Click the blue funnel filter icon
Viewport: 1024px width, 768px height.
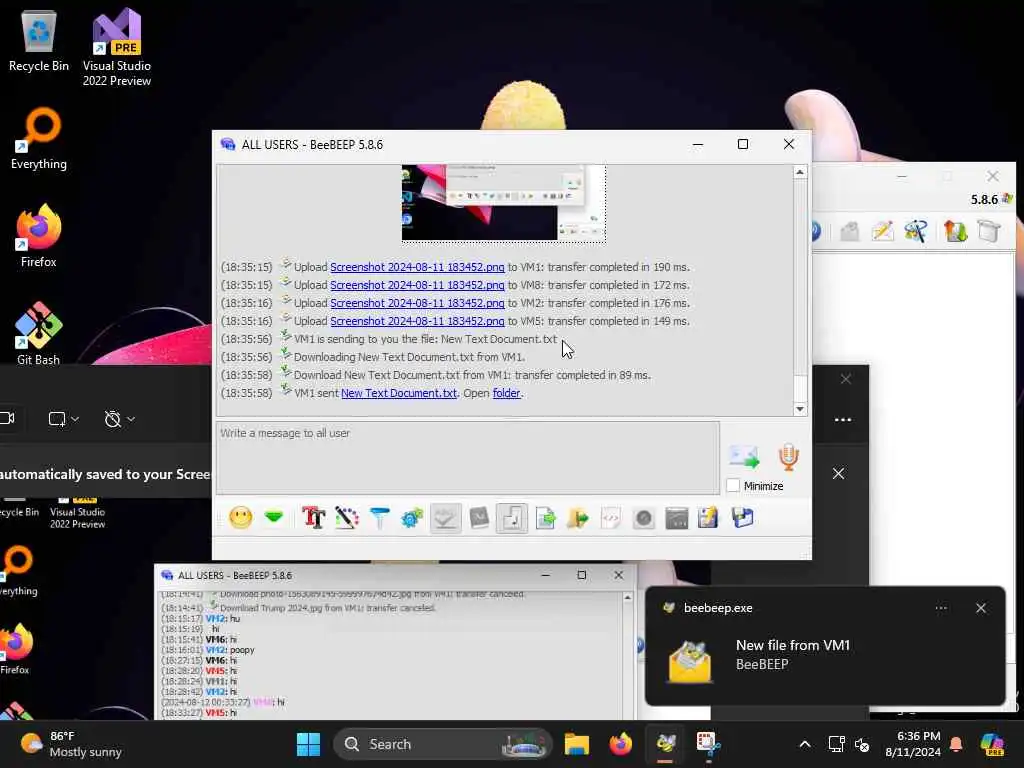(x=380, y=519)
